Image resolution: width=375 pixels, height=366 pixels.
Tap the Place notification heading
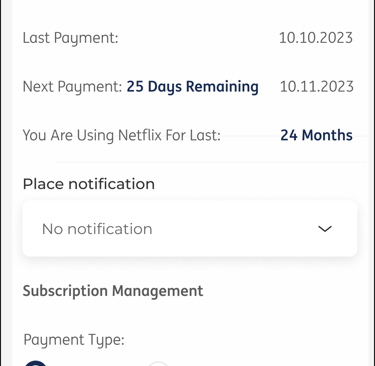pos(89,184)
